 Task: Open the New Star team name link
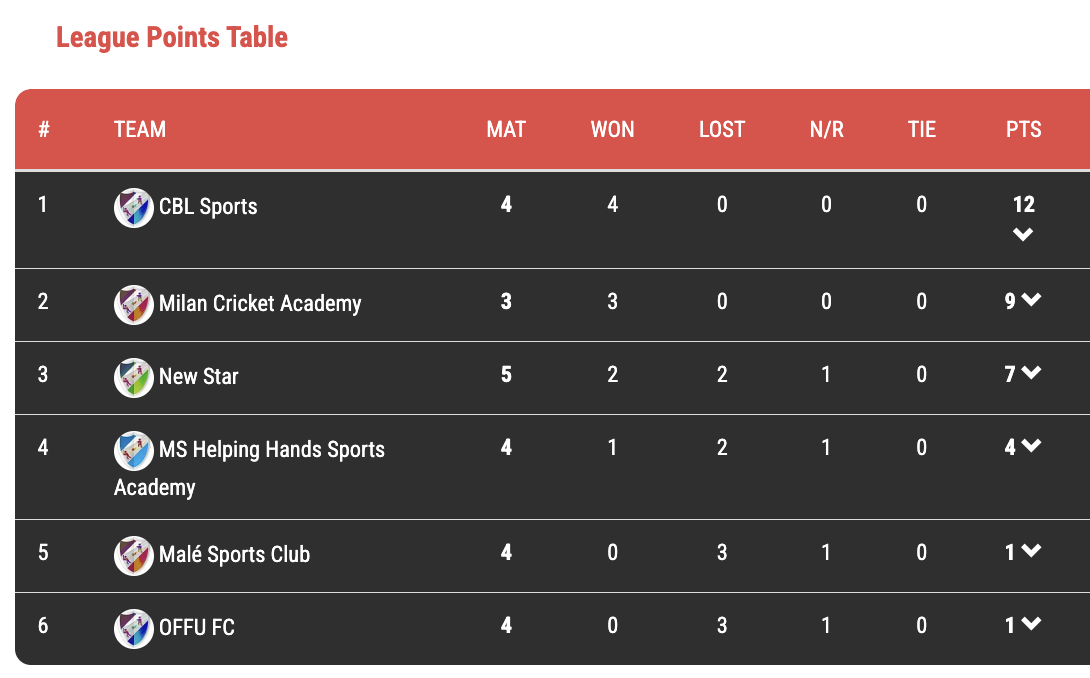tap(199, 377)
